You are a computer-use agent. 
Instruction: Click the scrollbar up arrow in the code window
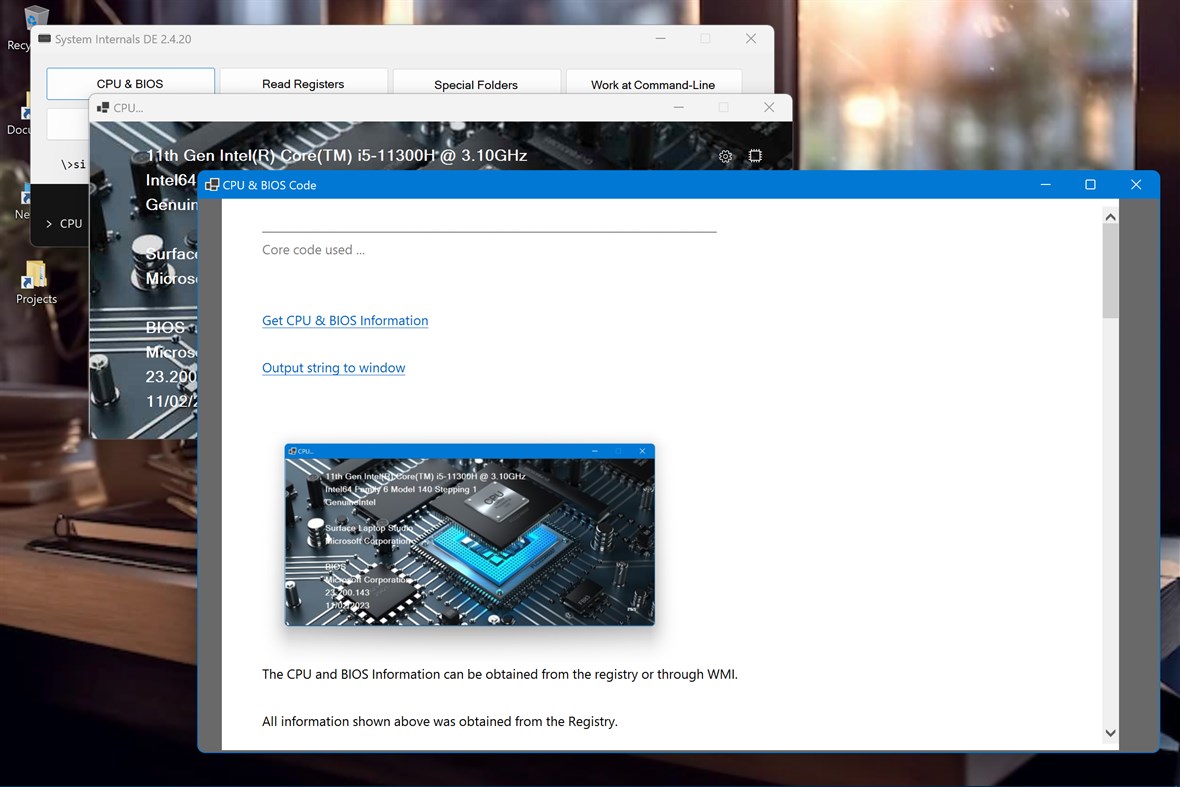point(1110,215)
